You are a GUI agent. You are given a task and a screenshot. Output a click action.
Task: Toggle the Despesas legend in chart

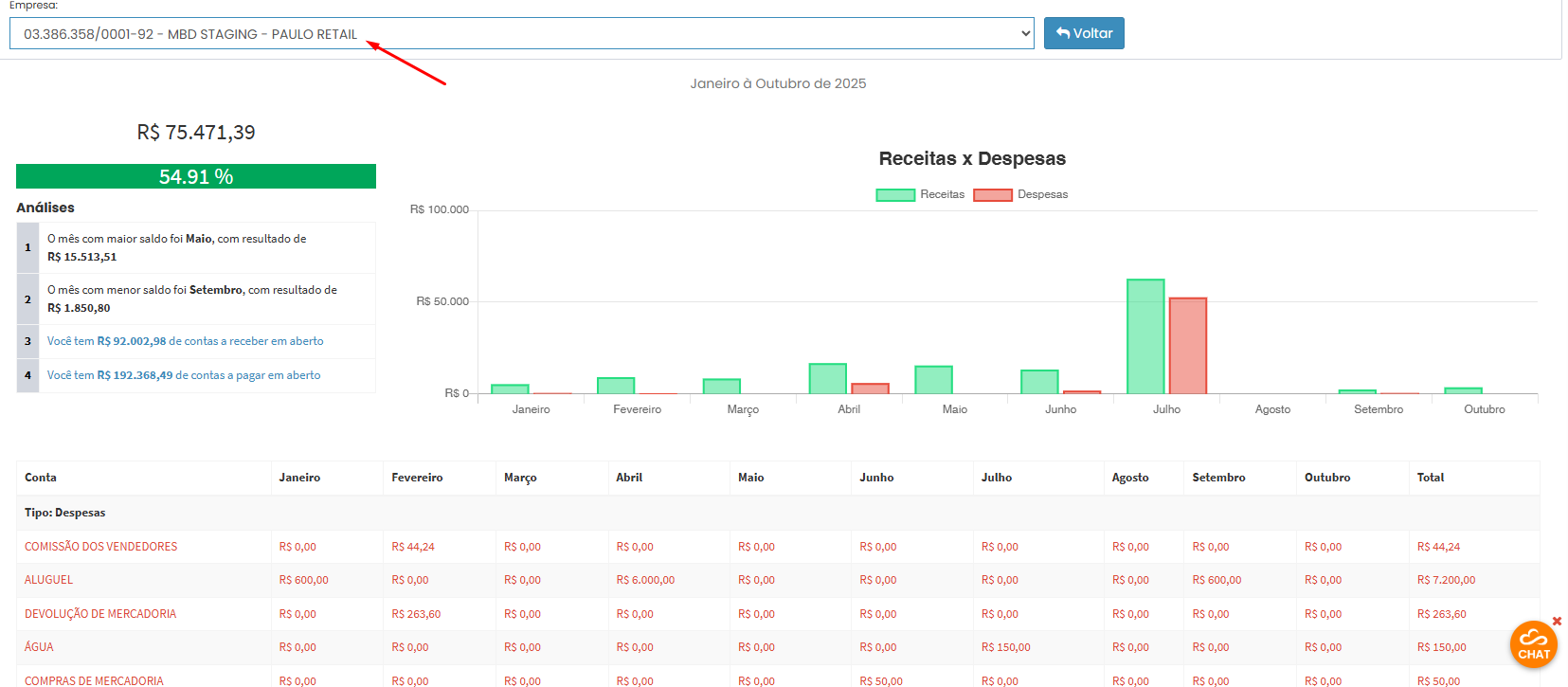point(1019,194)
